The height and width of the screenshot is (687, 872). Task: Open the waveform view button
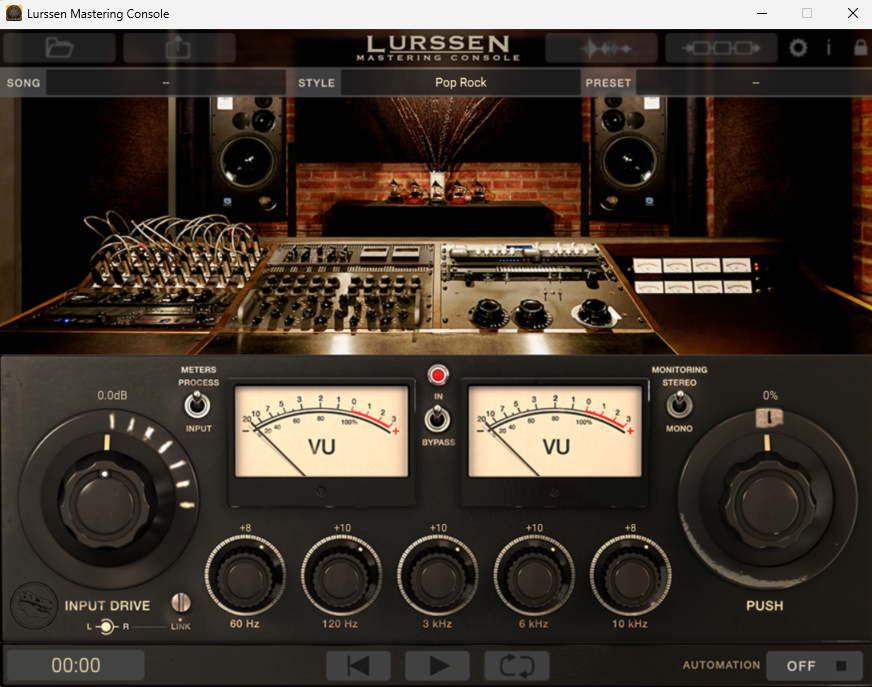pos(601,48)
